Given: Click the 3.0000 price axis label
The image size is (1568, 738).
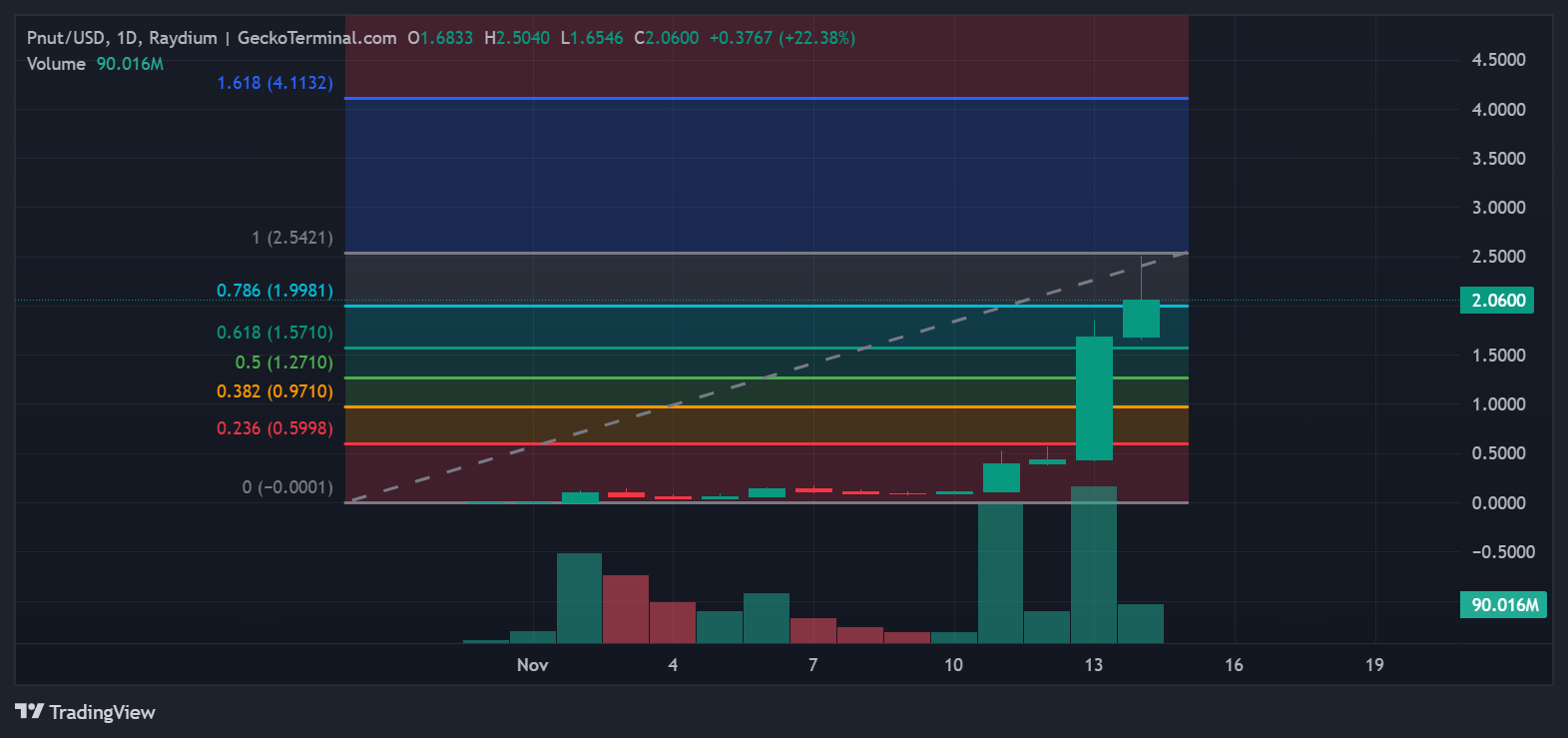Looking at the screenshot, I should 1499,208.
